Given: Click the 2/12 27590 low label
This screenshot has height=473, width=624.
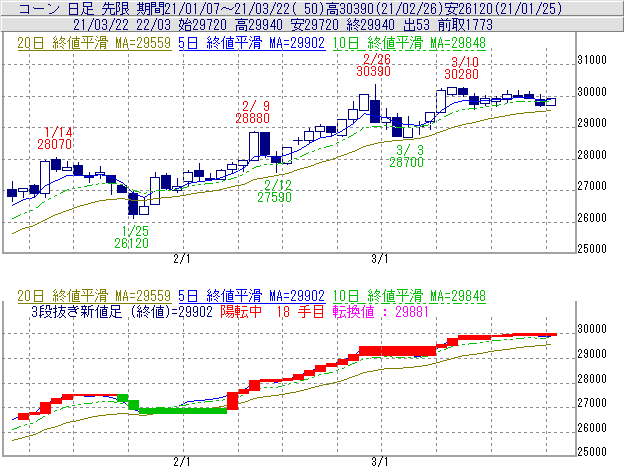Looking at the screenshot, I should click(275, 191).
